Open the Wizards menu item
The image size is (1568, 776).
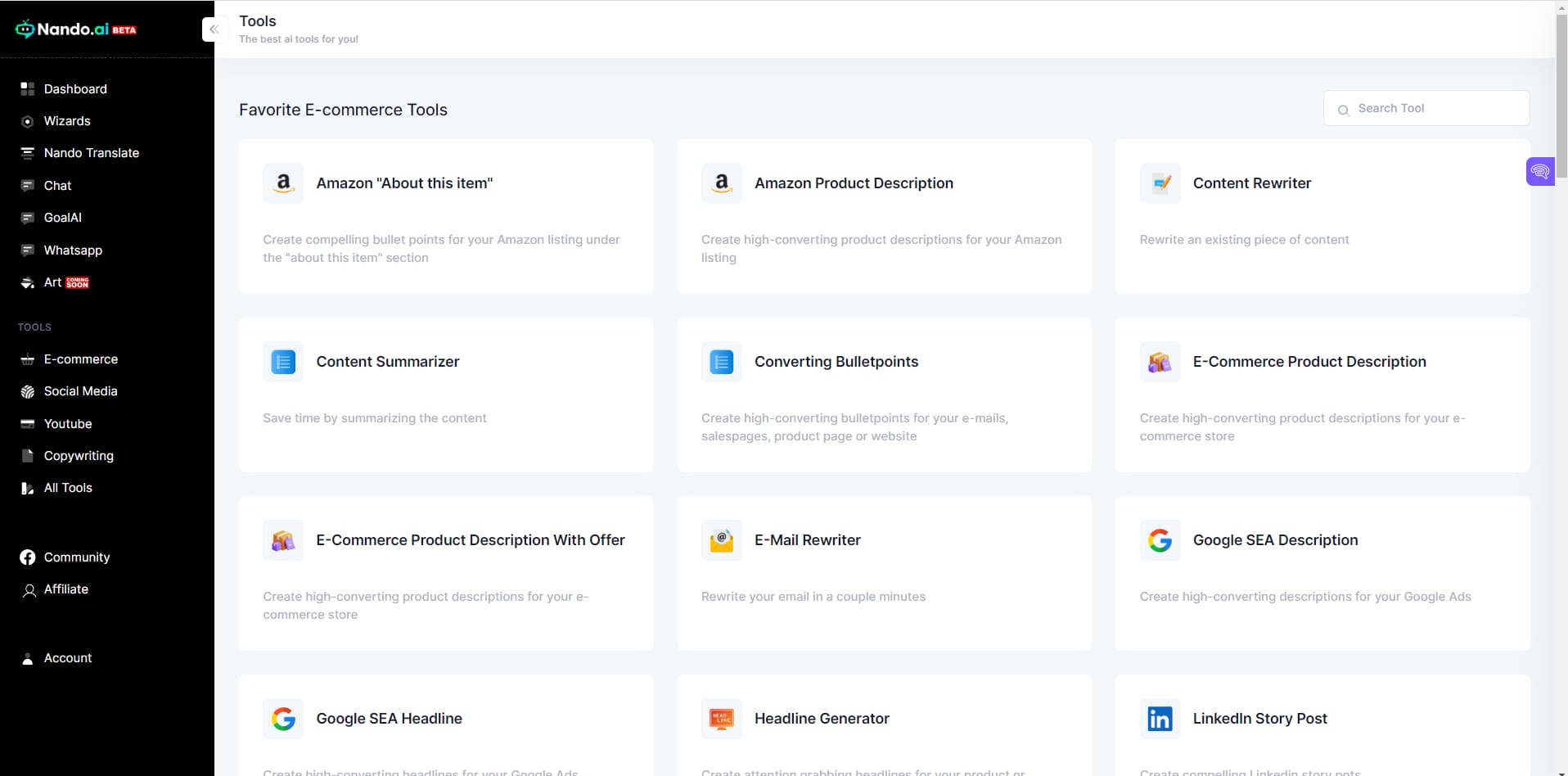coord(67,120)
